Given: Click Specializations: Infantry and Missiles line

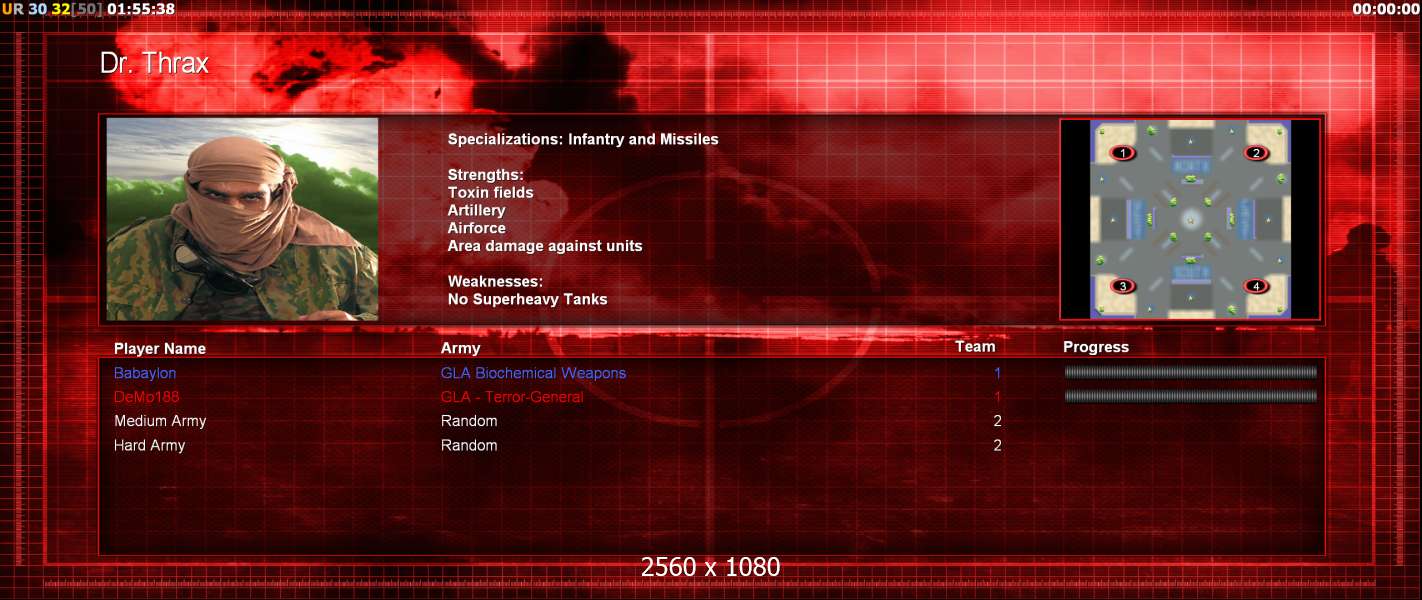Looking at the screenshot, I should tap(583, 140).
